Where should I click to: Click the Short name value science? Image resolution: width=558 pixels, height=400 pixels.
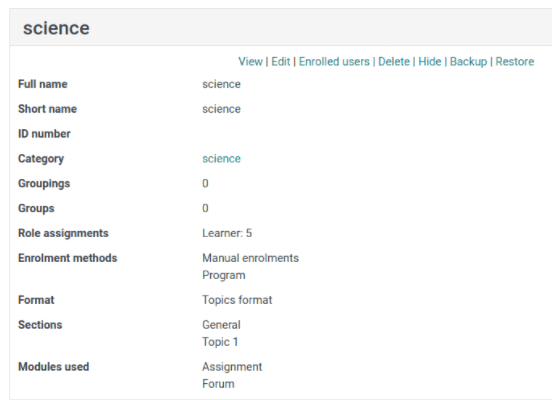[x=221, y=109]
